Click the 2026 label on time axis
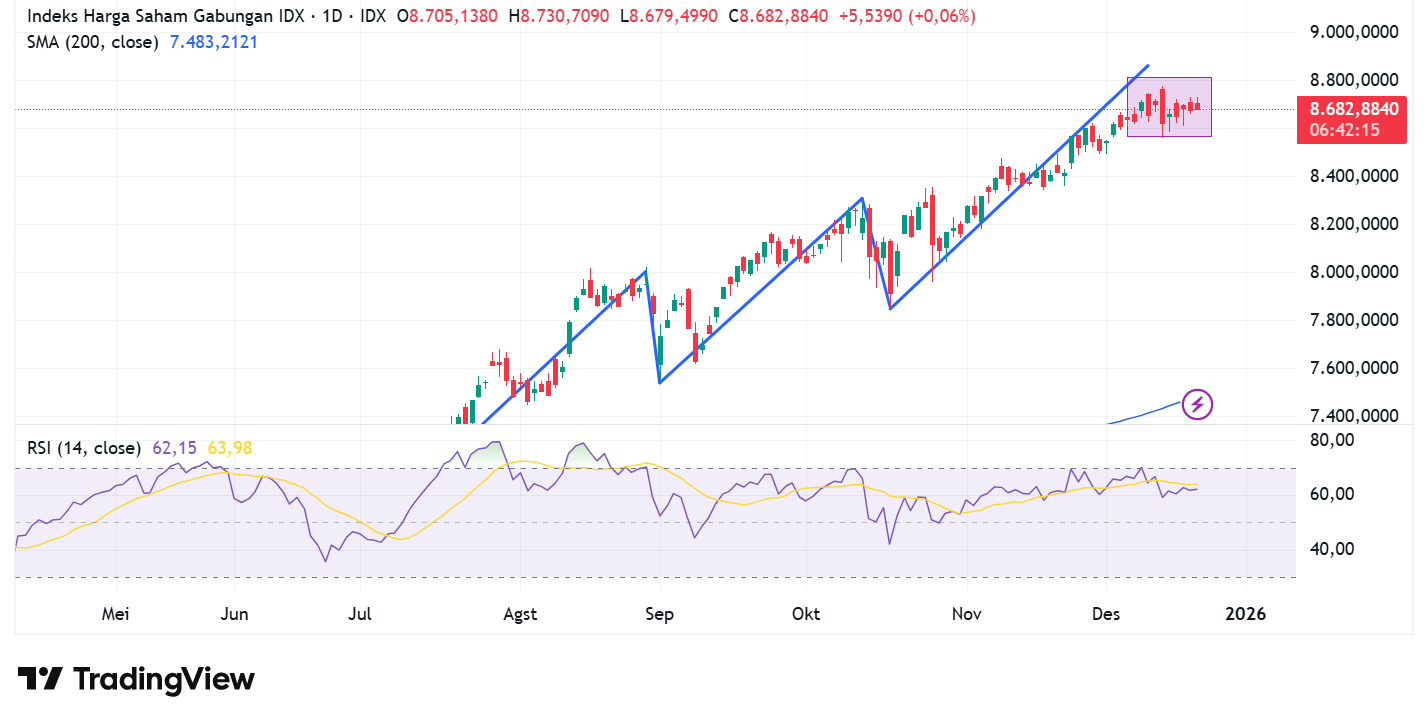Viewport: 1428px width, 724px height. 1247,614
